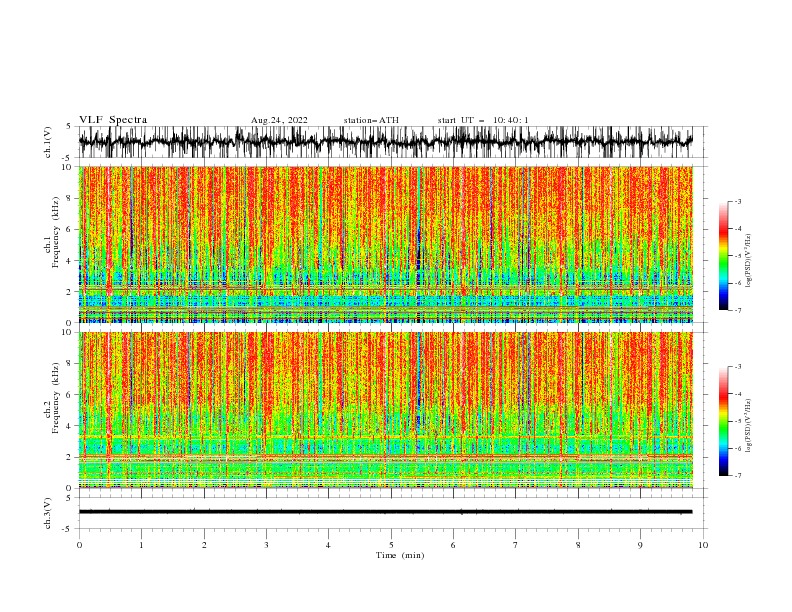Select the "start UT = 10:40: 1" text
Viewport: 792px width, 612px height.
click(483, 120)
